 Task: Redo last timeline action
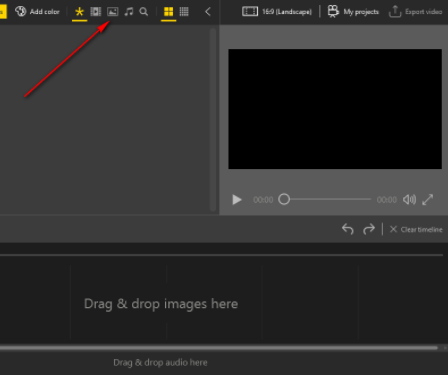(369, 229)
